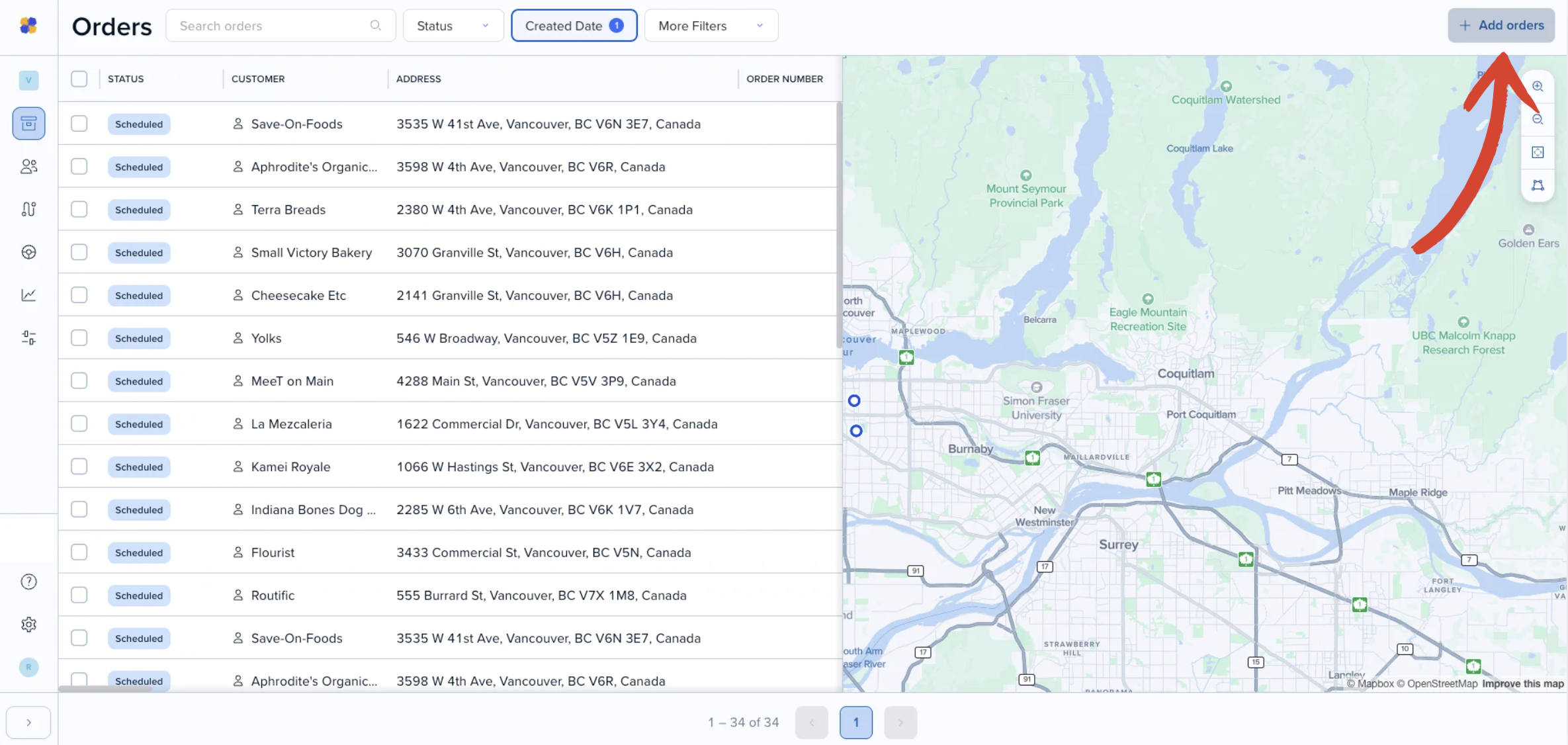Screen dimensions: 1568x745
Task: Click the Add orders button
Action: point(1501,25)
